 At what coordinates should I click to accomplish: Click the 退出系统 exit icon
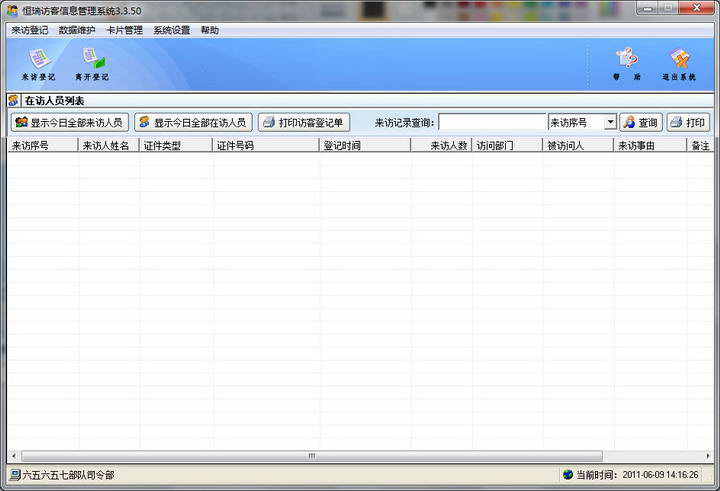pos(679,64)
